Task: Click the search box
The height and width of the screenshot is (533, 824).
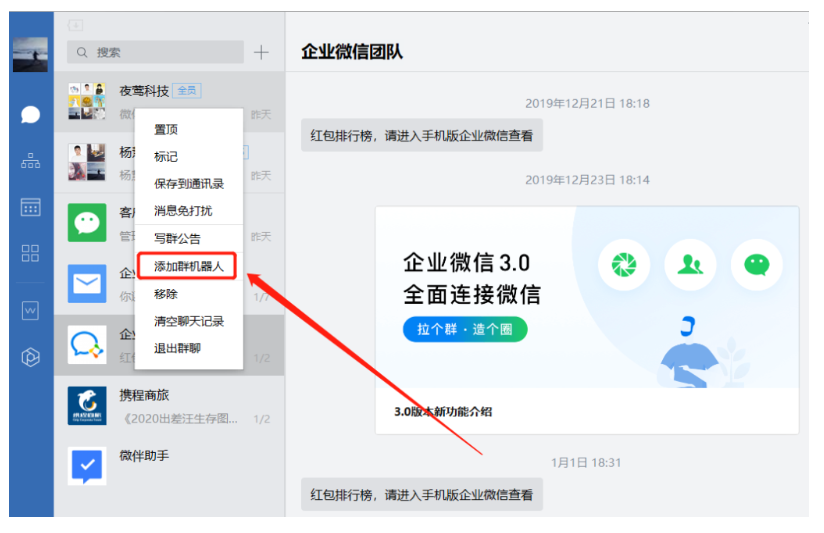Action: tap(156, 52)
